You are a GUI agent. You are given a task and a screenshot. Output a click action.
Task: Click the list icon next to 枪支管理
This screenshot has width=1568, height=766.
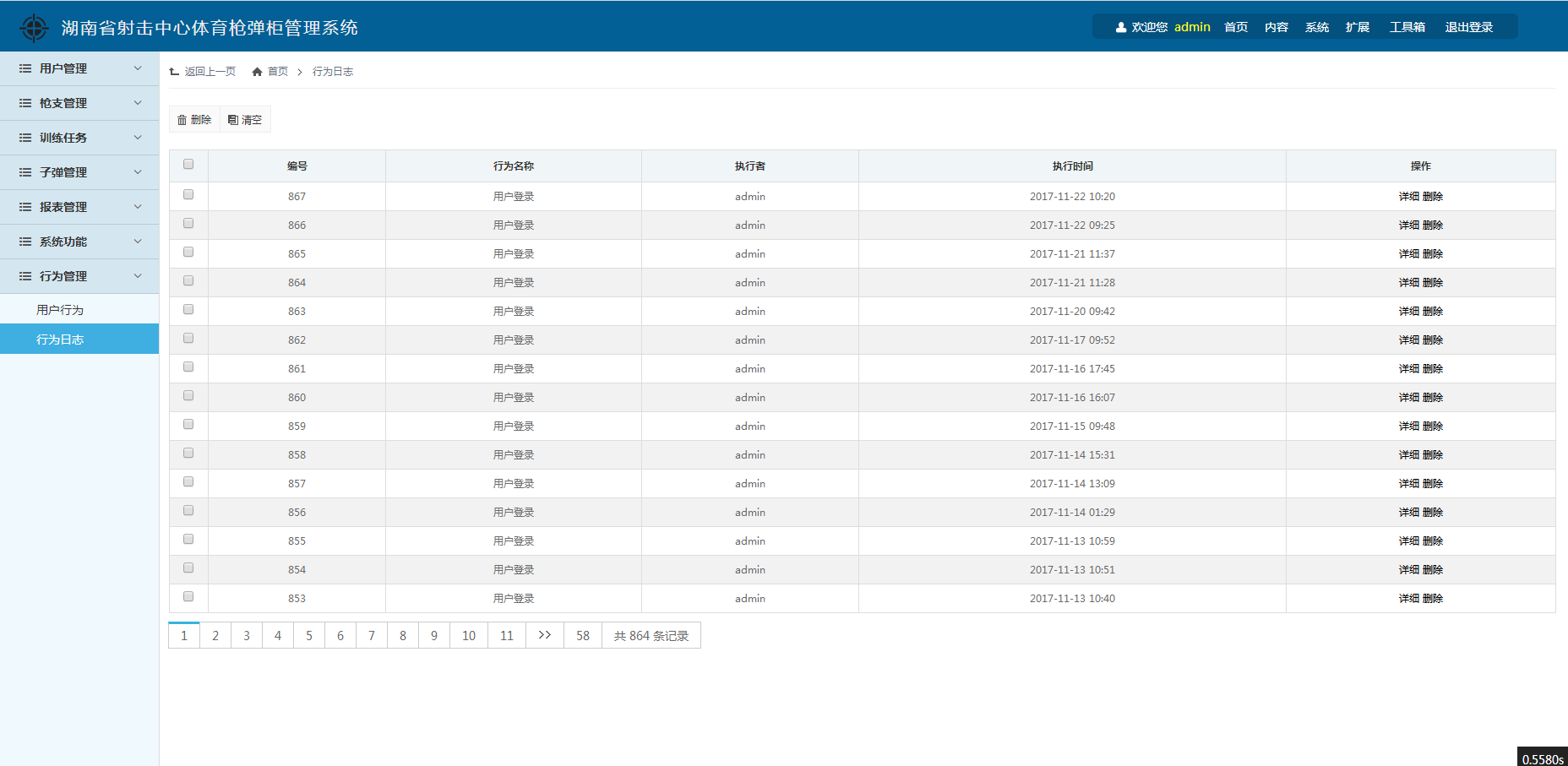(25, 103)
